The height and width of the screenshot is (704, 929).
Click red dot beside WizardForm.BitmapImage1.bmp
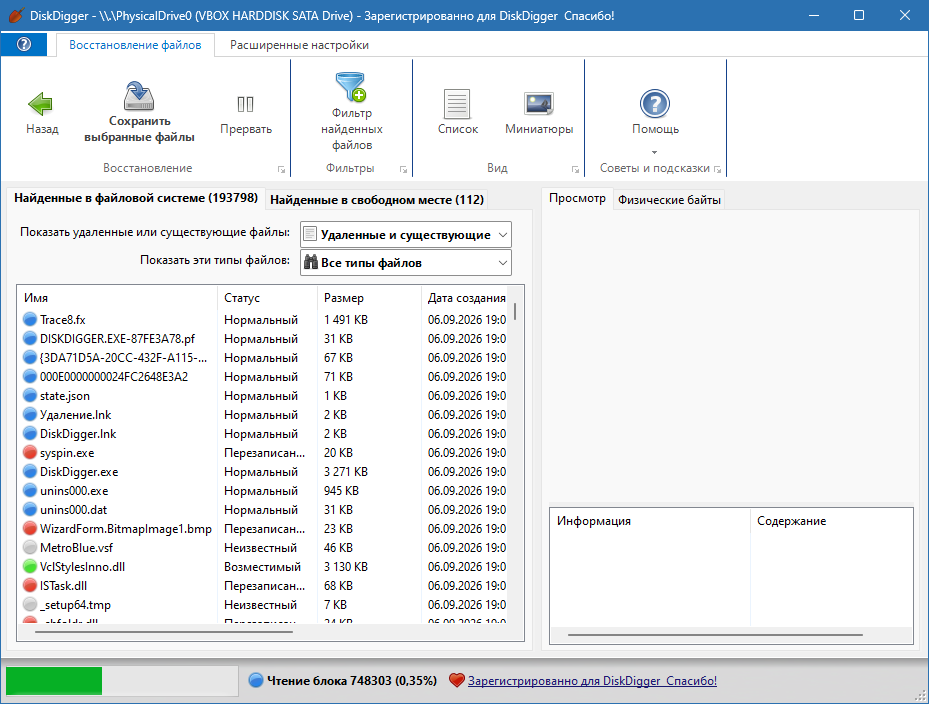point(30,529)
